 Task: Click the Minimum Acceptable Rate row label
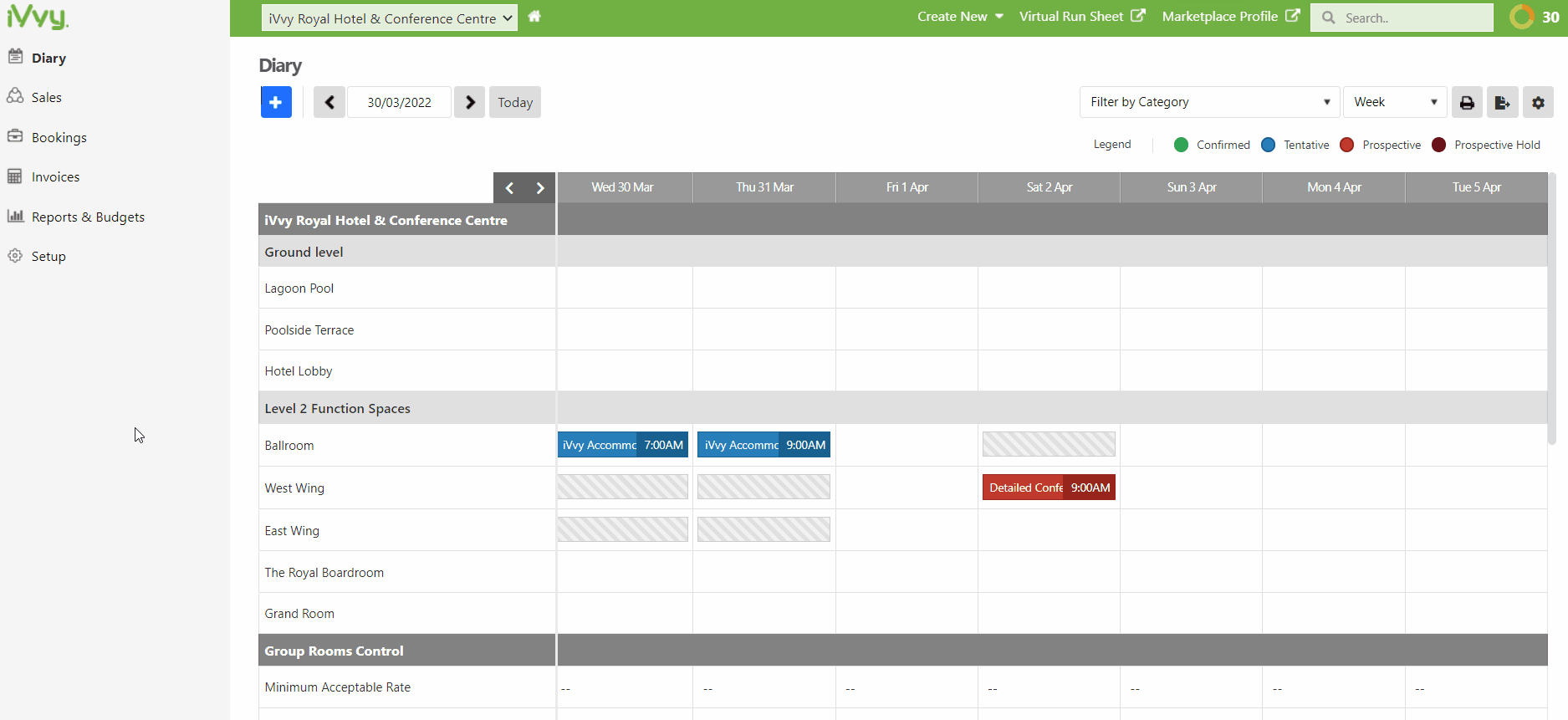tap(338, 687)
